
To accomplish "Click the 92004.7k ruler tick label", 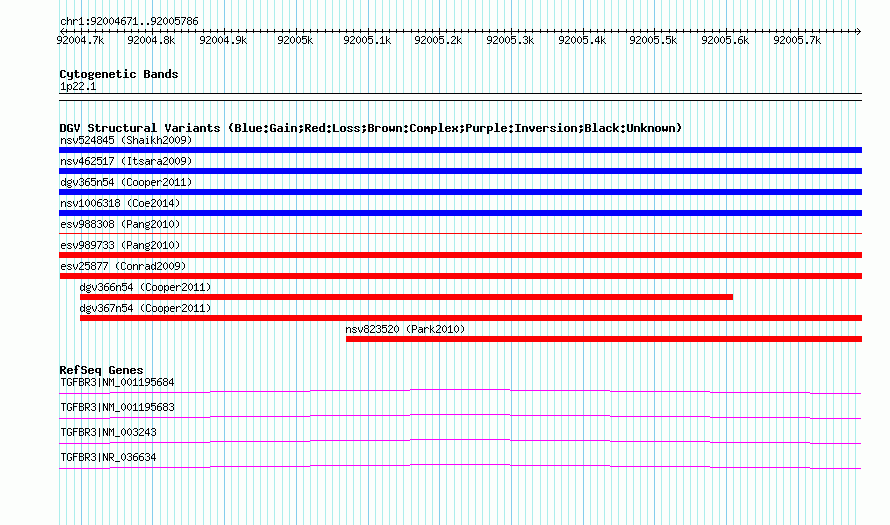I will click(80, 40).
